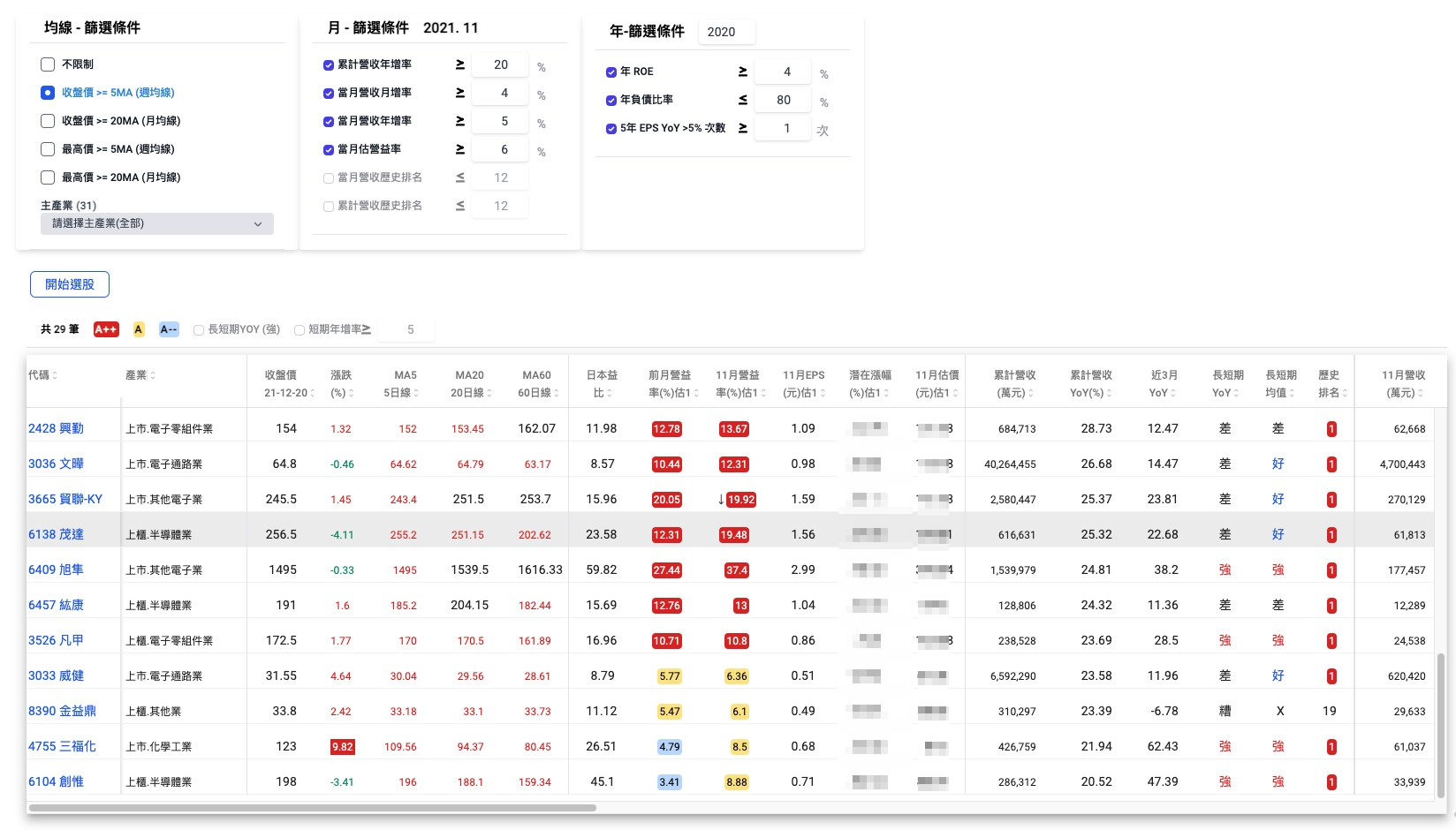This screenshot has height=830, width=1456.
Task: Click 40,264,455 revenue cell in 文曄 row
Action: tap(1010, 464)
